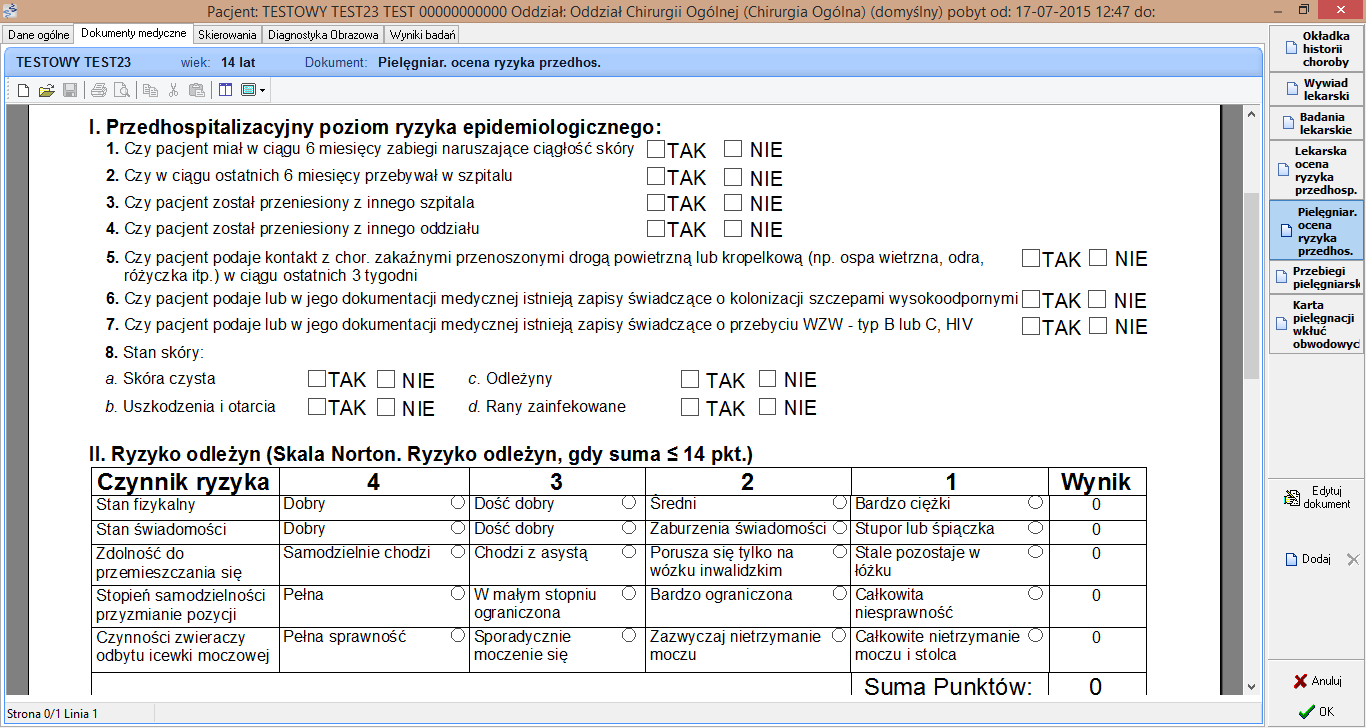Screen dimensions: 1366x728
Task: Check TAK for Skóra czysta
Action: (x=317, y=378)
